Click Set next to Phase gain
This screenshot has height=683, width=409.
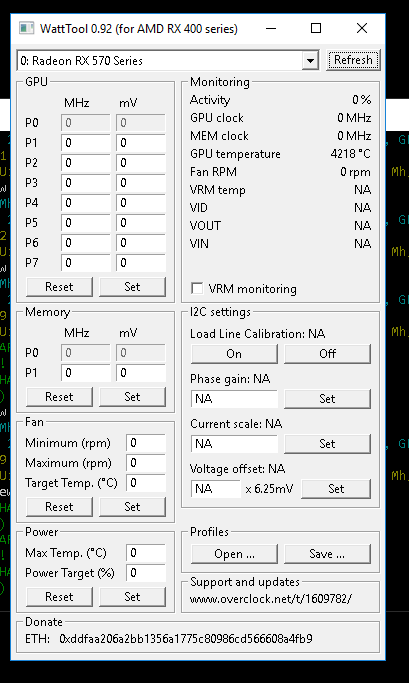tap(328, 399)
